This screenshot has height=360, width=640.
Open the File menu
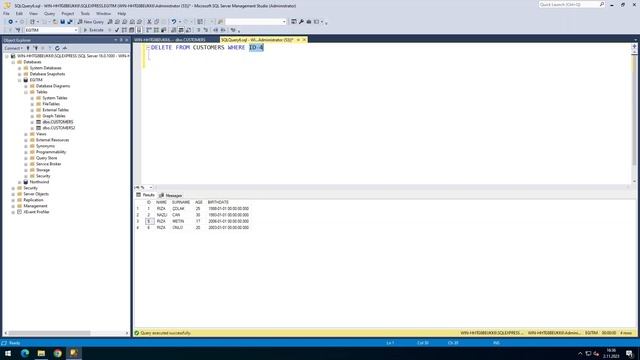point(6,13)
